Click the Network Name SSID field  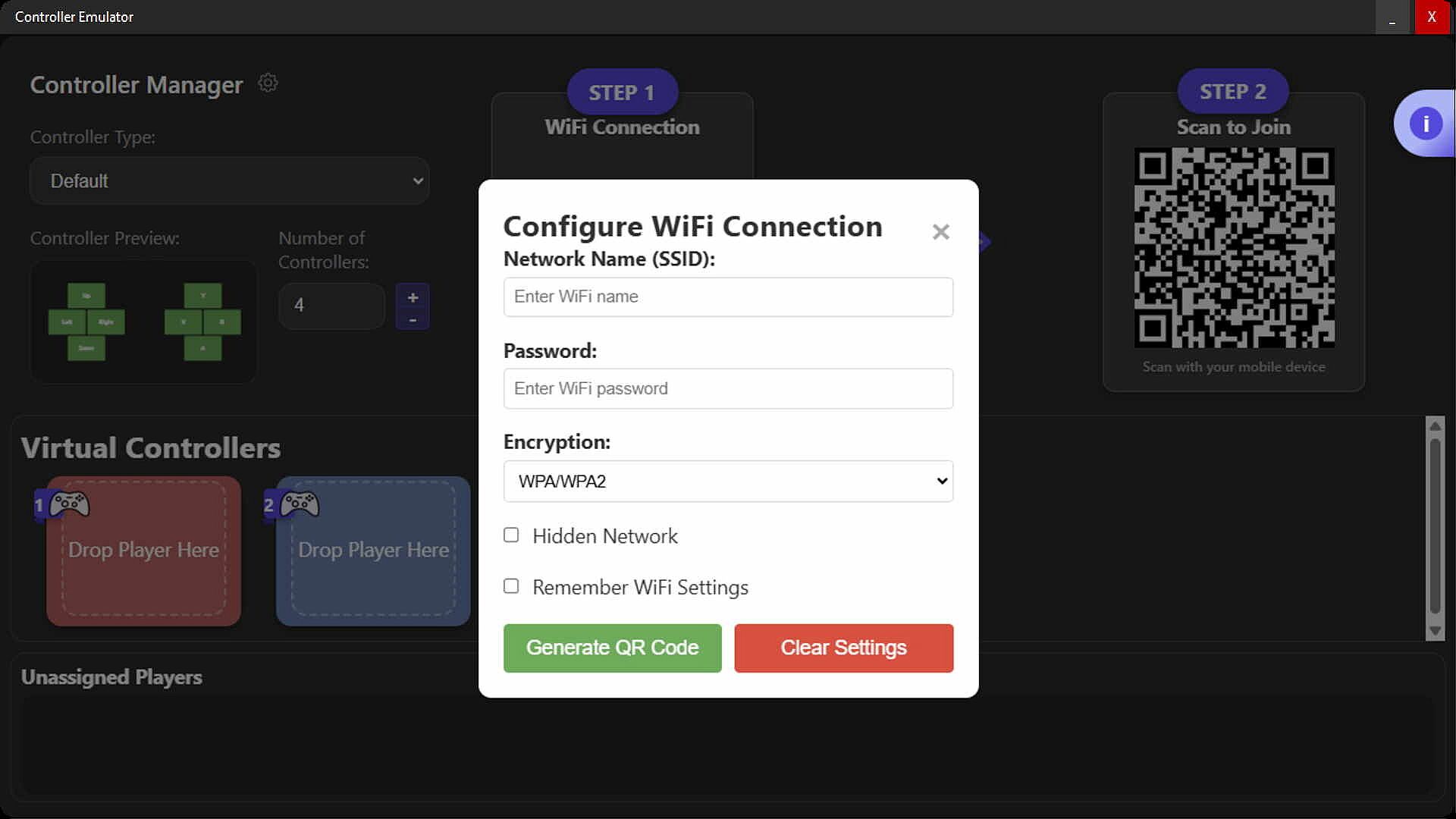tap(728, 297)
